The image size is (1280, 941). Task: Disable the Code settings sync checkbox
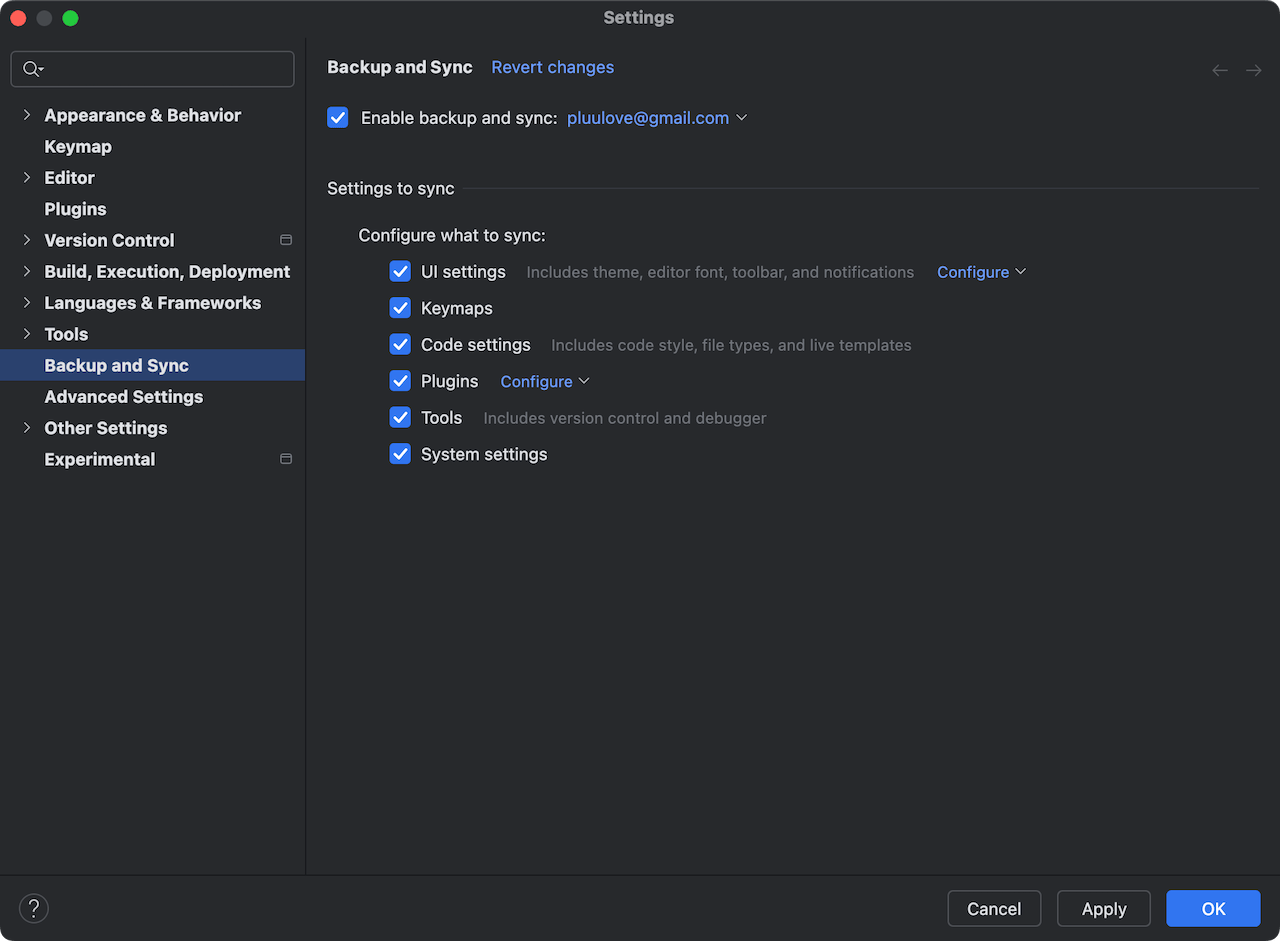tap(400, 344)
